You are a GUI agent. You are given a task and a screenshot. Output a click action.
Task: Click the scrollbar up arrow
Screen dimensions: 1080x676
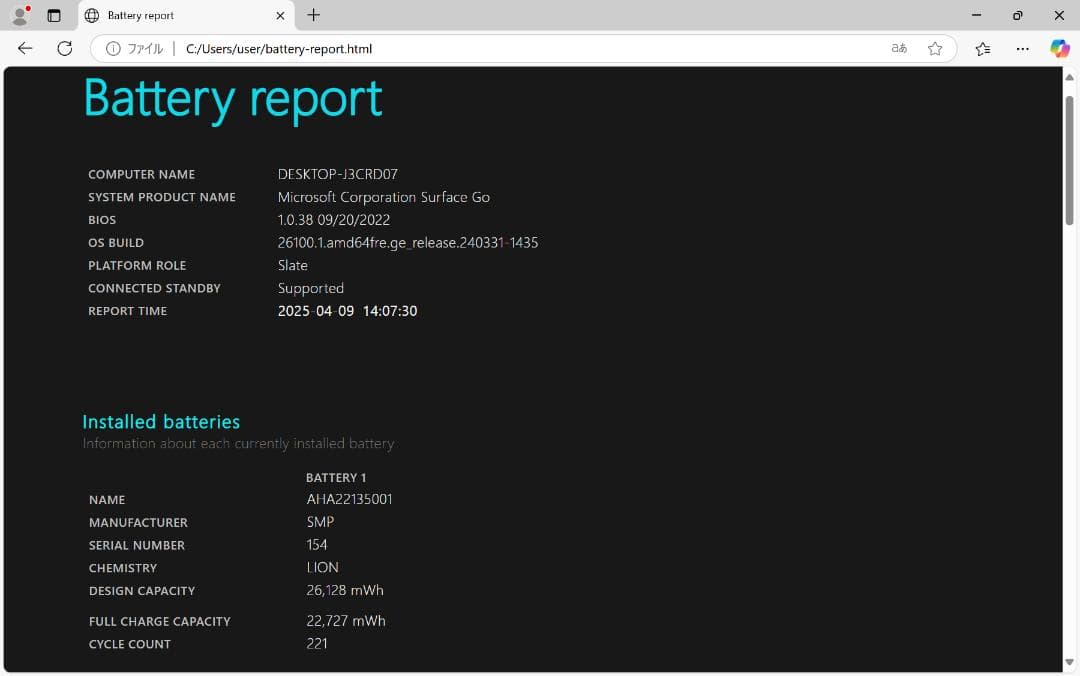pos(1070,77)
